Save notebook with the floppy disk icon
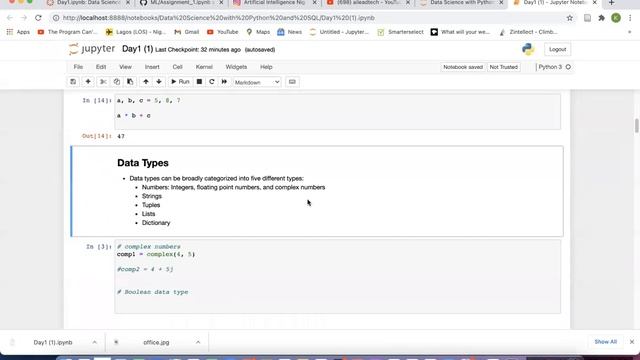 [x=73, y=82]
